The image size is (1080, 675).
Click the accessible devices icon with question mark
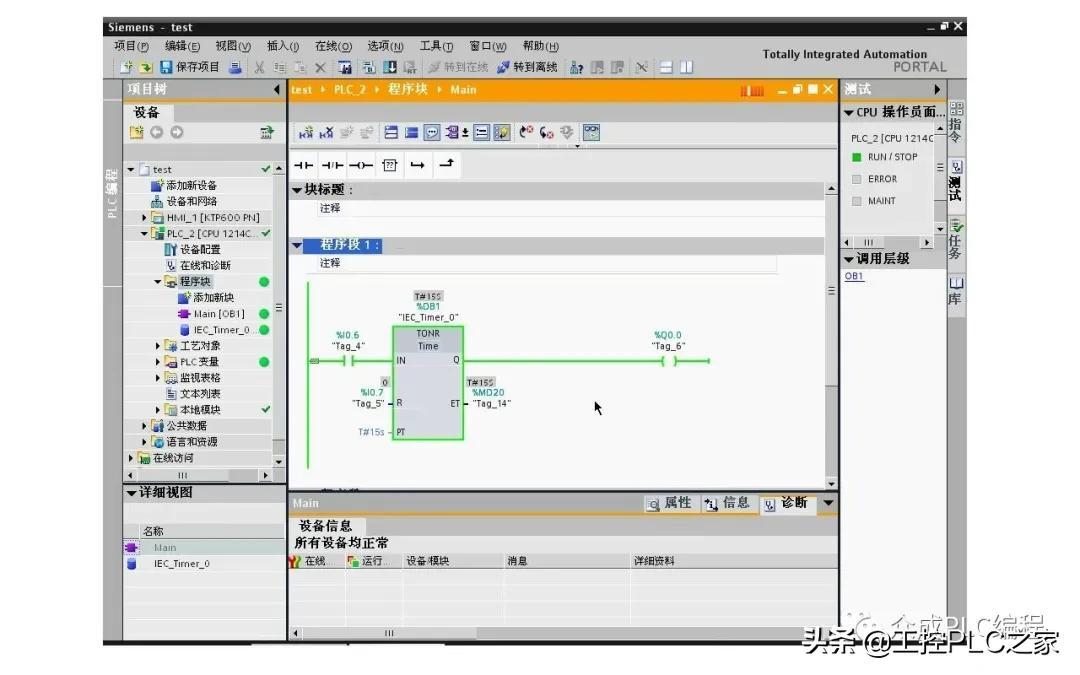tap(577, 67)
